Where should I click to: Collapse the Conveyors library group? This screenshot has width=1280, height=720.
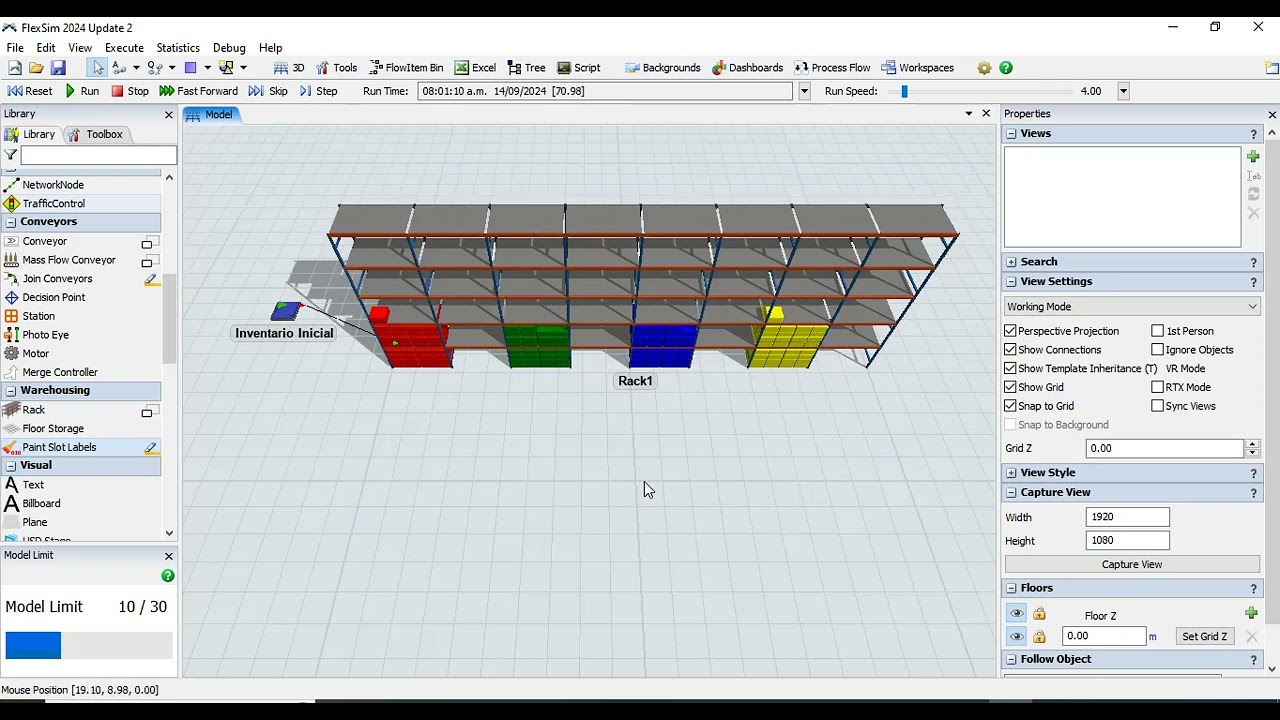11,222
